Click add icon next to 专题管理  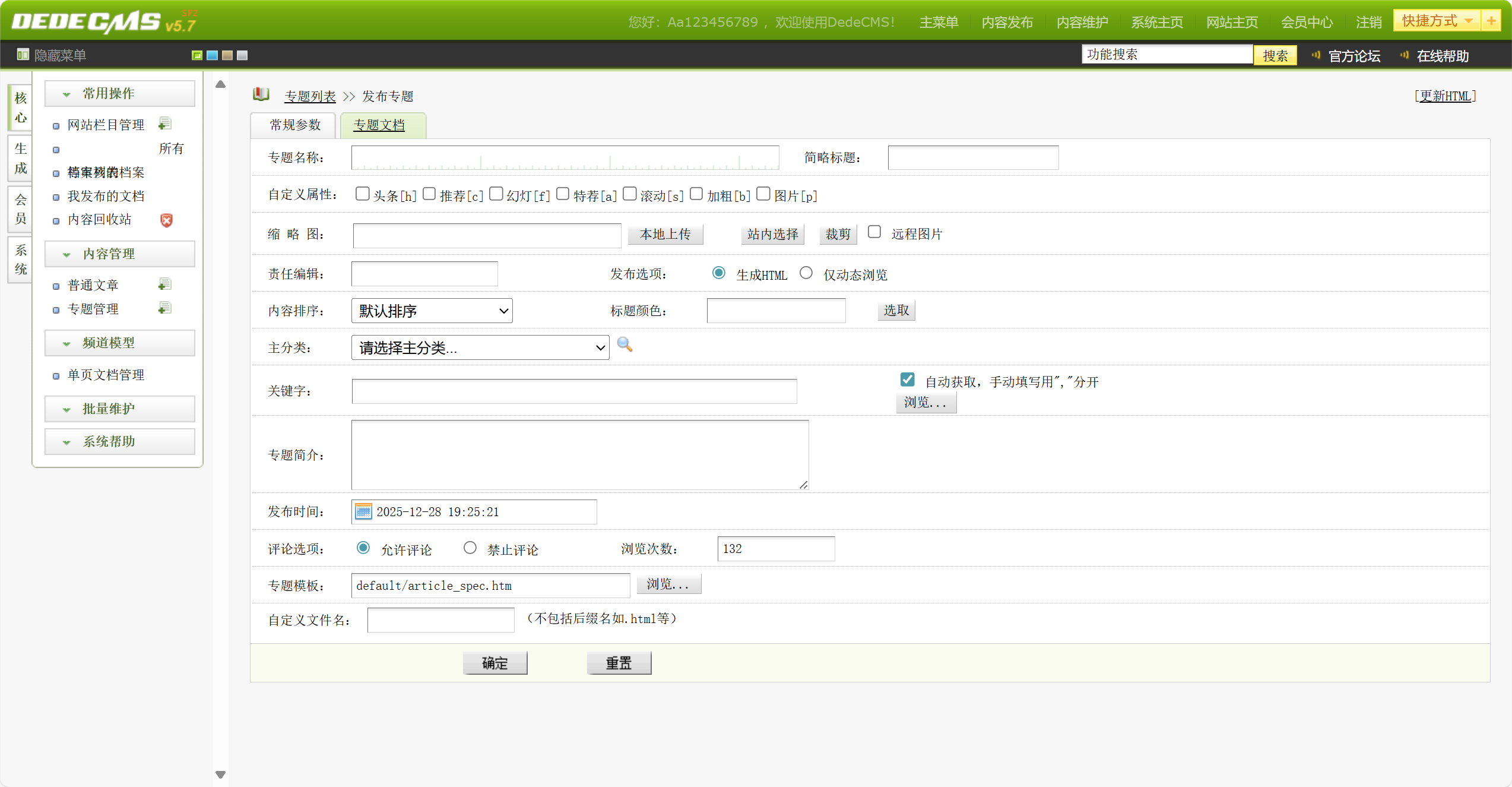pos(165,308)
